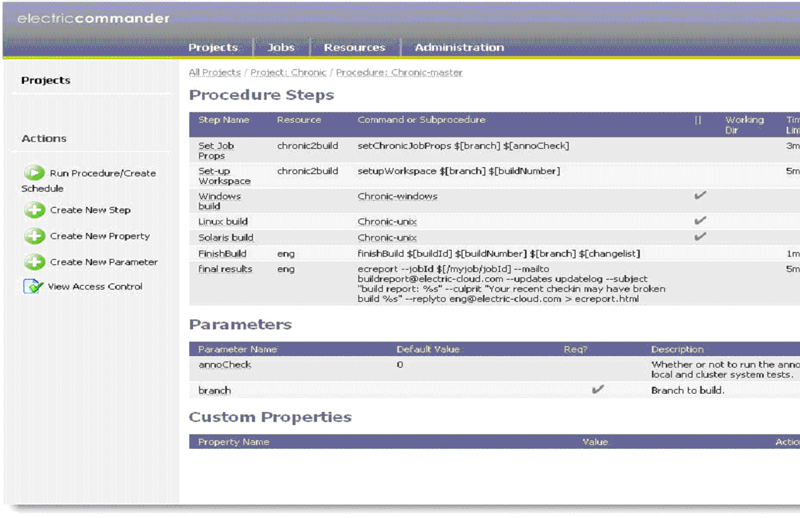The height and width of the screenshot is (518, 800).
Task: Open the Solaris build step
Action: click(x=226, y=237)
